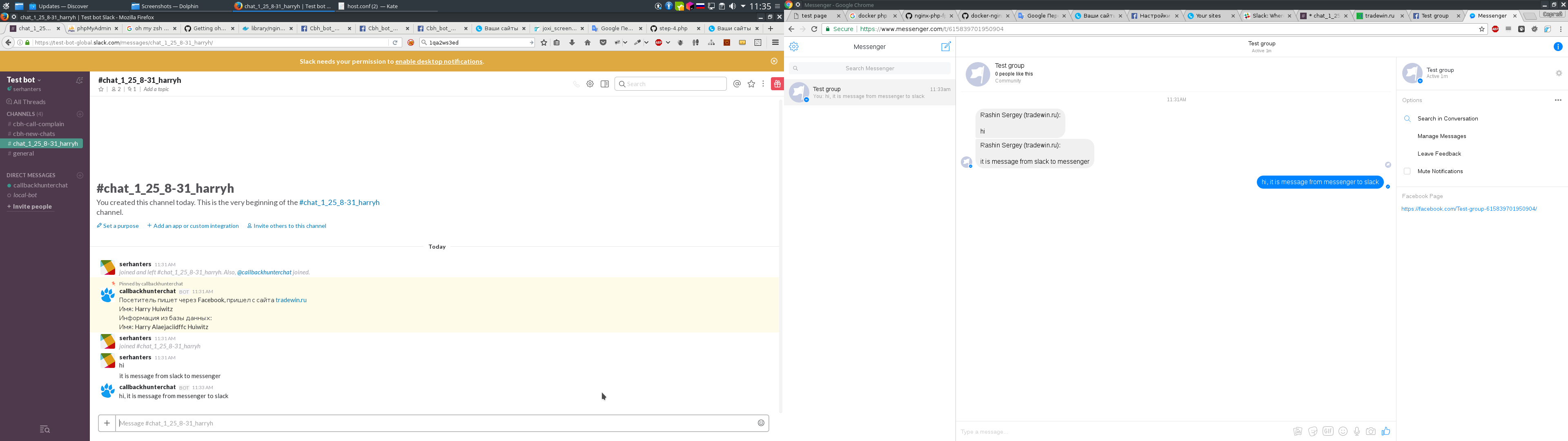The image size is (1568, 441).
Task: Open quick switcher icon at sidebar bottom
Action: pos(45,430)
